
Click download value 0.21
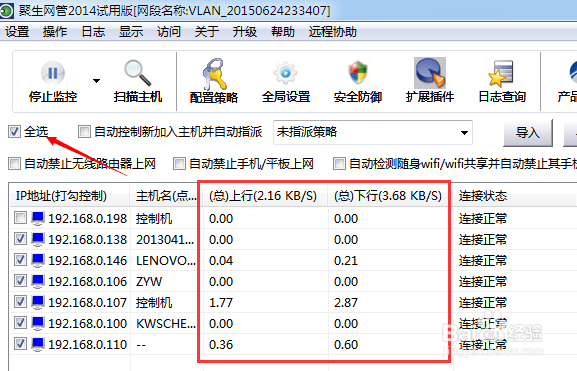coord(346,261)
